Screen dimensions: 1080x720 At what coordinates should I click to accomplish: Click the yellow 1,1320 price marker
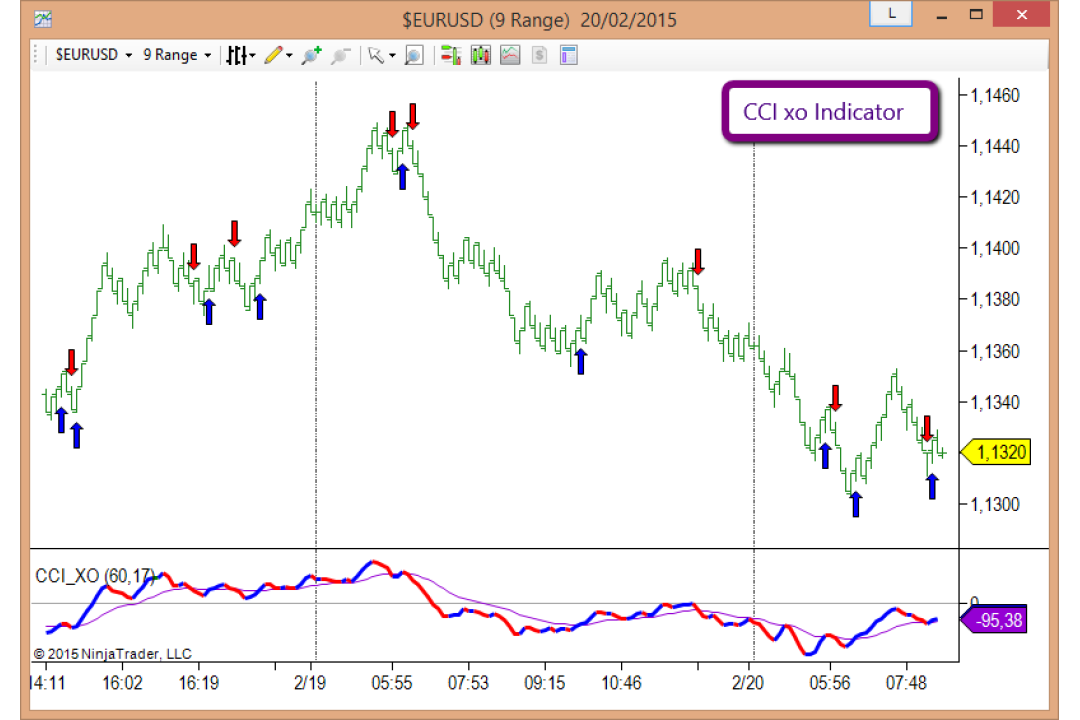pyautogui.click(x=996, y=453)
